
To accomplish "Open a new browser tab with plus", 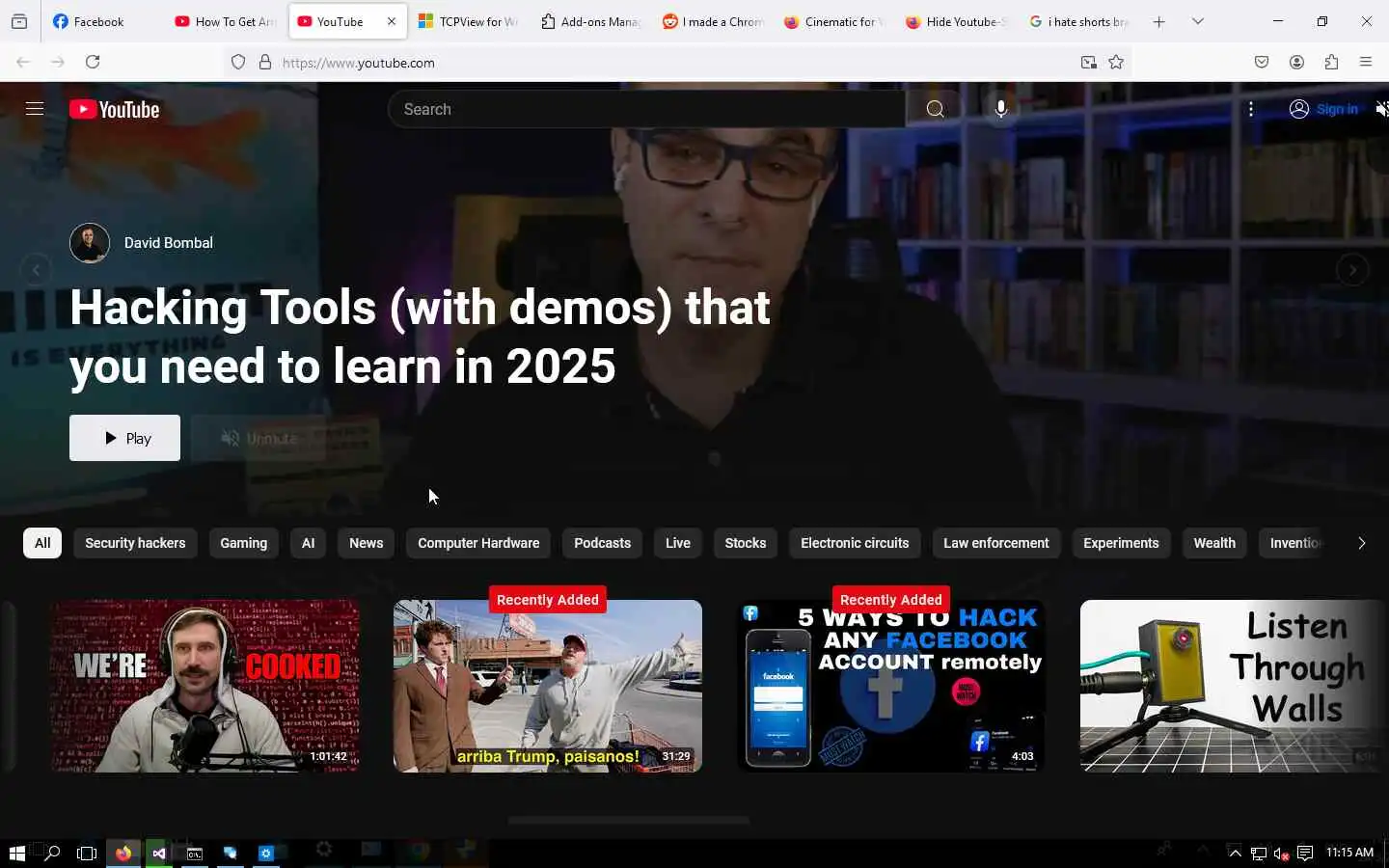I will click(x=1158, y=21).
